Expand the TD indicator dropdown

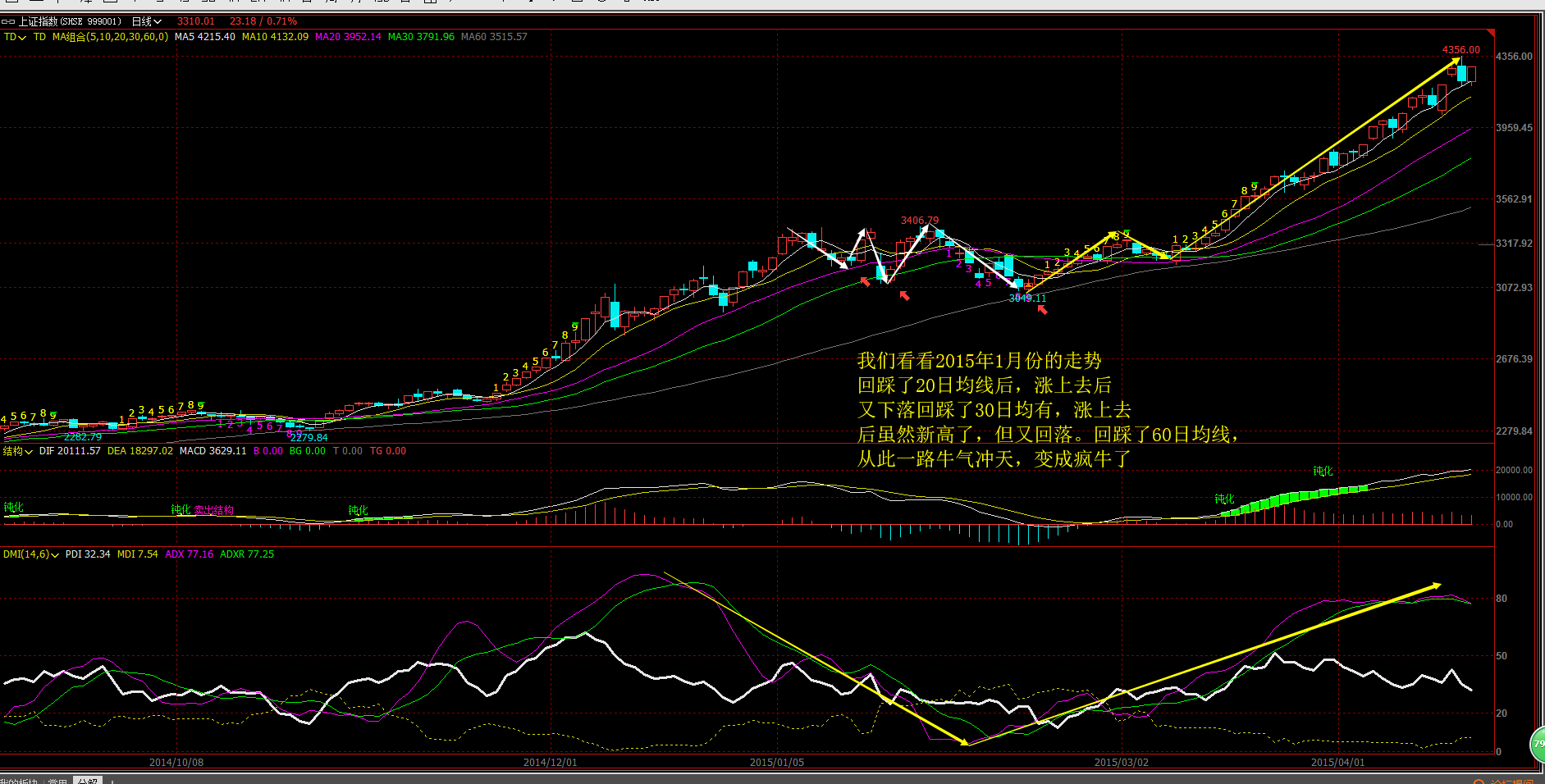(x=15, y=37)
